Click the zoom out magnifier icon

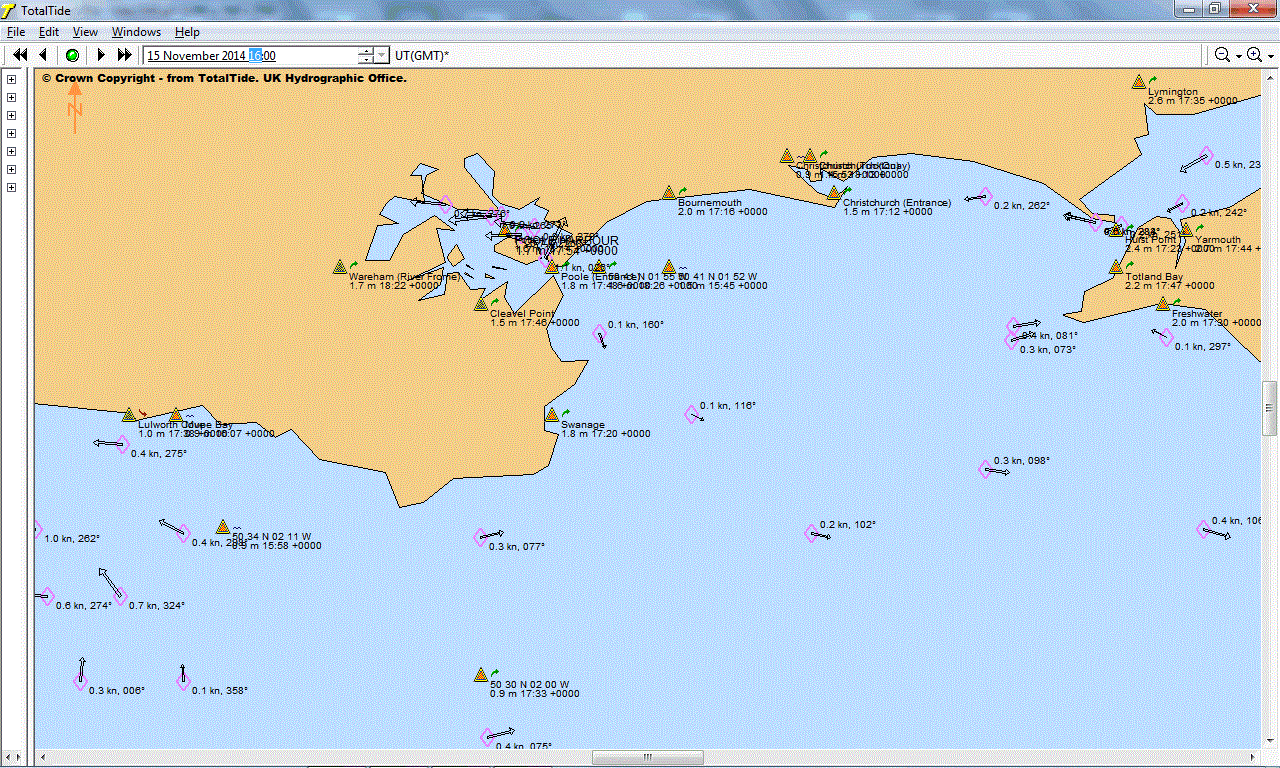(1221, 55)
